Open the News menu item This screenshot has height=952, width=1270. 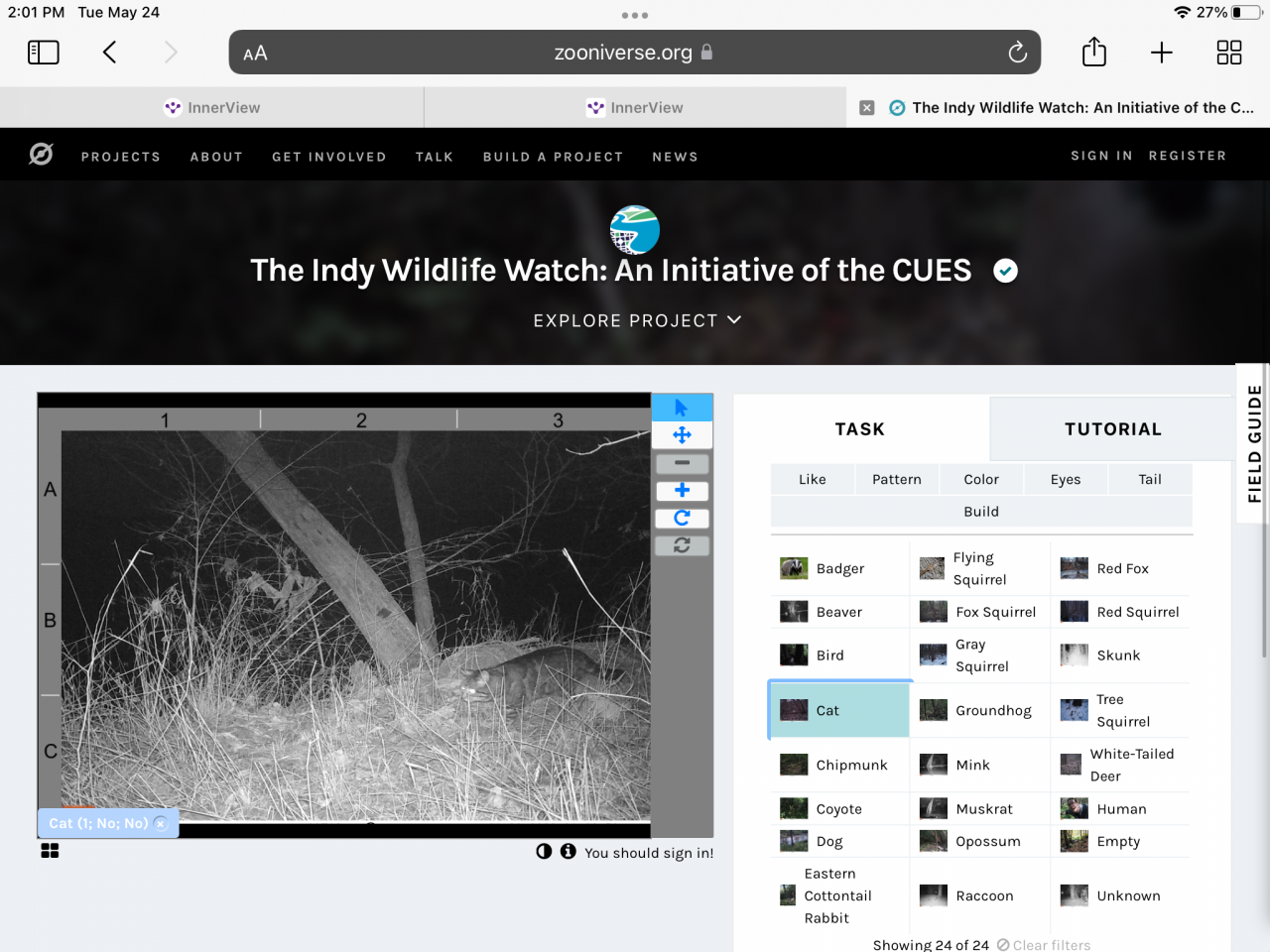tap(676, 157)
